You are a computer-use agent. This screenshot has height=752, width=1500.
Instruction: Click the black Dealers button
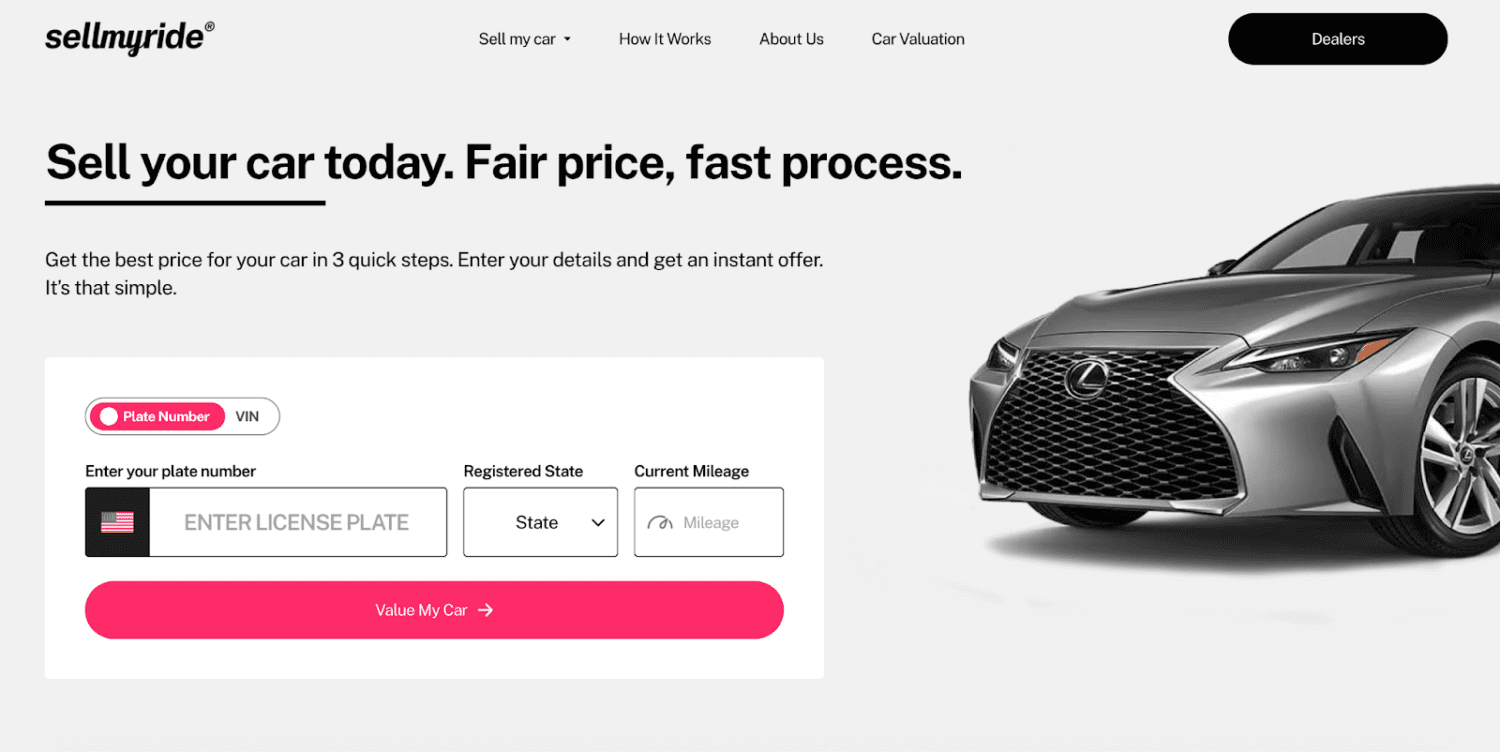(1338, 39)
